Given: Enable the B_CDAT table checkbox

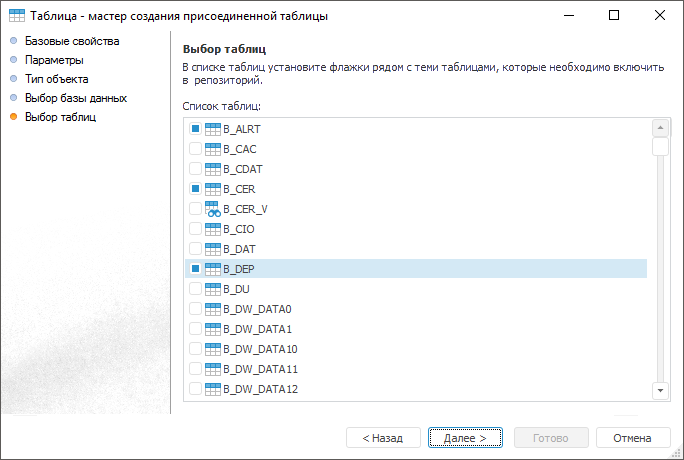Looking at the screenshot, I should tap(195, 169).
